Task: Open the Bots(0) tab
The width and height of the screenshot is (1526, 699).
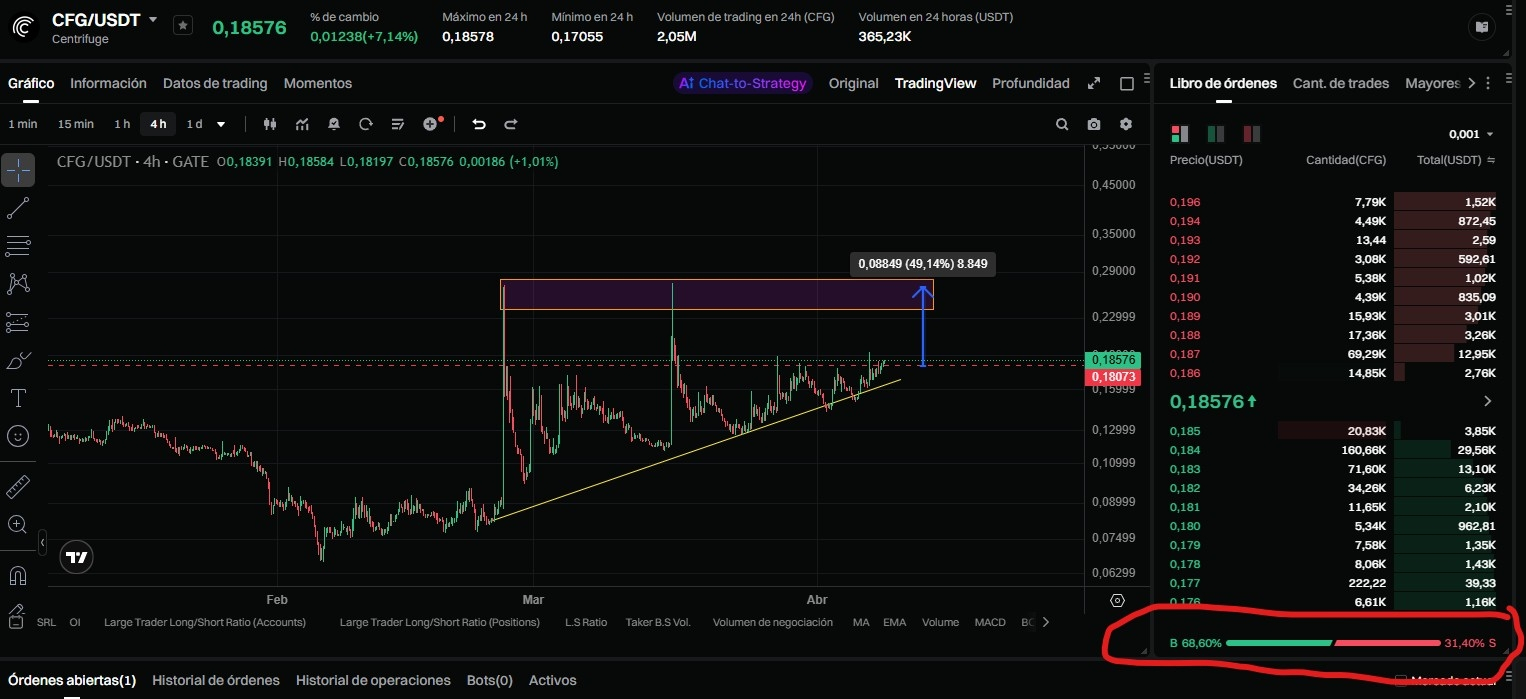Action: [x=490, y=680]
